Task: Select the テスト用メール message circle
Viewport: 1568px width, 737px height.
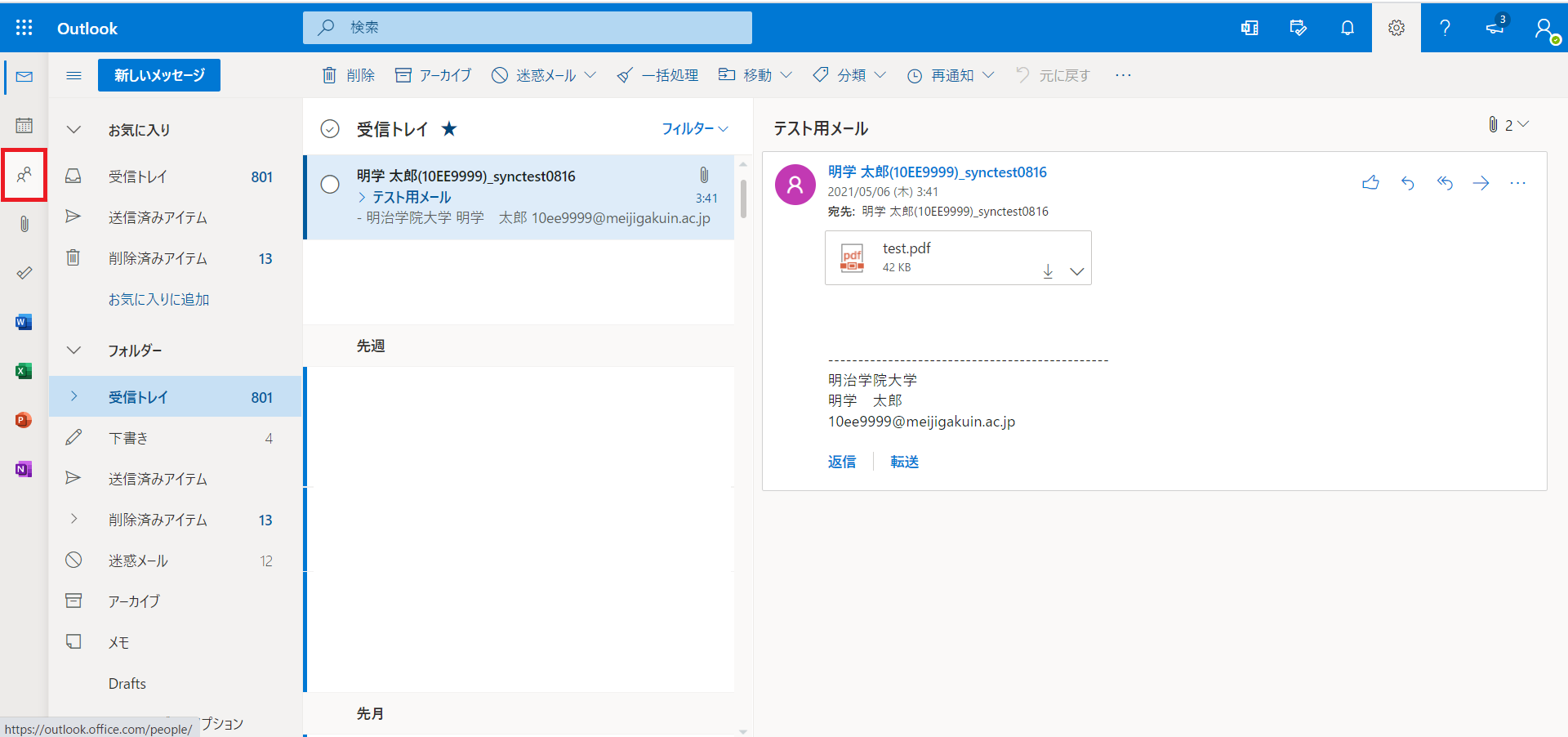Action: [330, 185]
